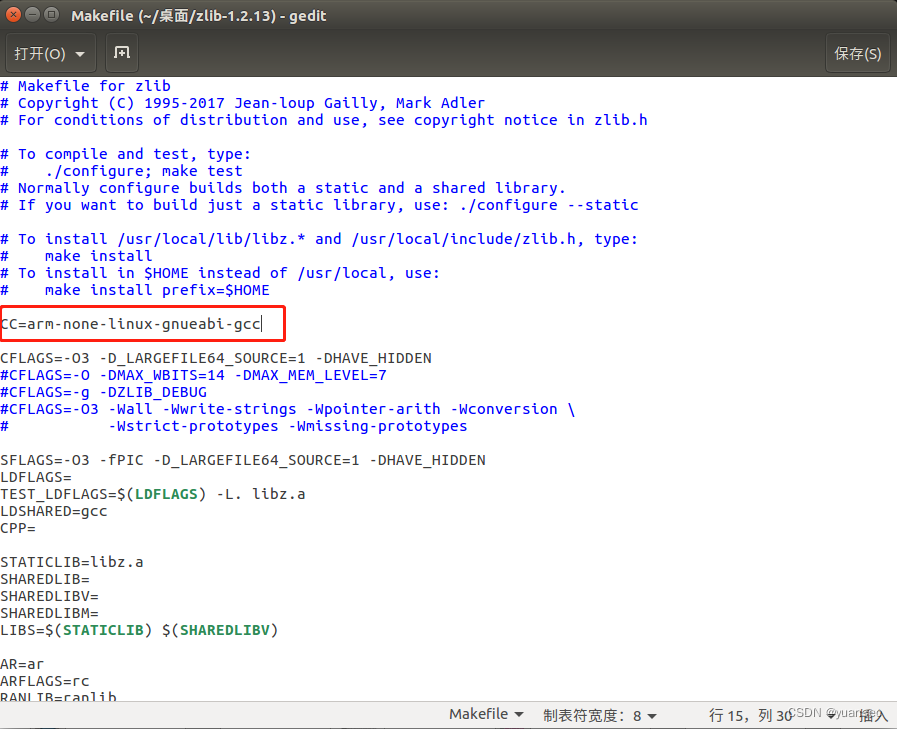
Task: Maximize the gedit window
Action: point(51,15)
